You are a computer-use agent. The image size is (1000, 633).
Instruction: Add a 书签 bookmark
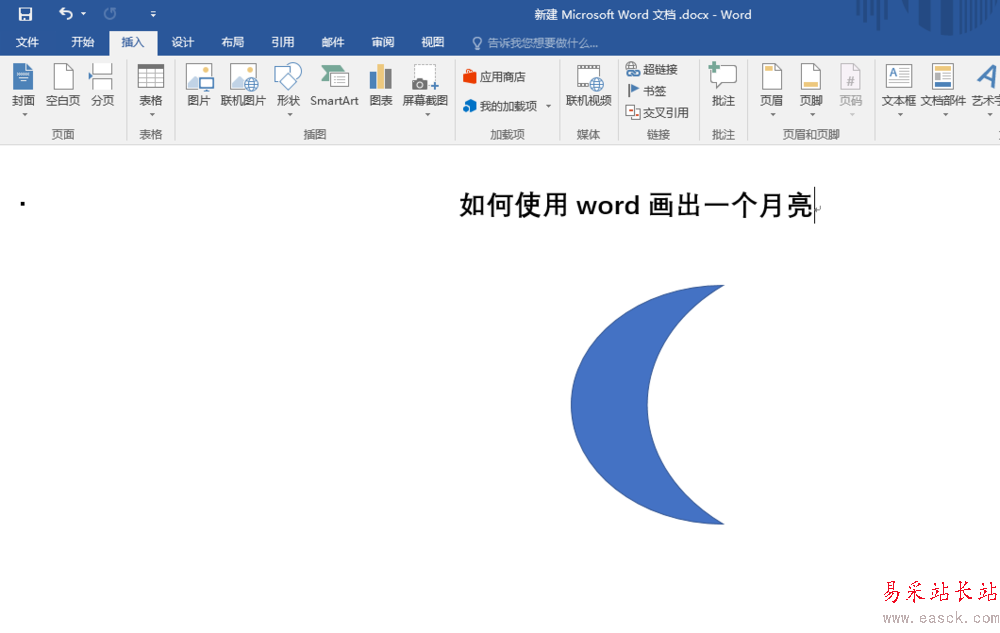[x=647, y=91]
